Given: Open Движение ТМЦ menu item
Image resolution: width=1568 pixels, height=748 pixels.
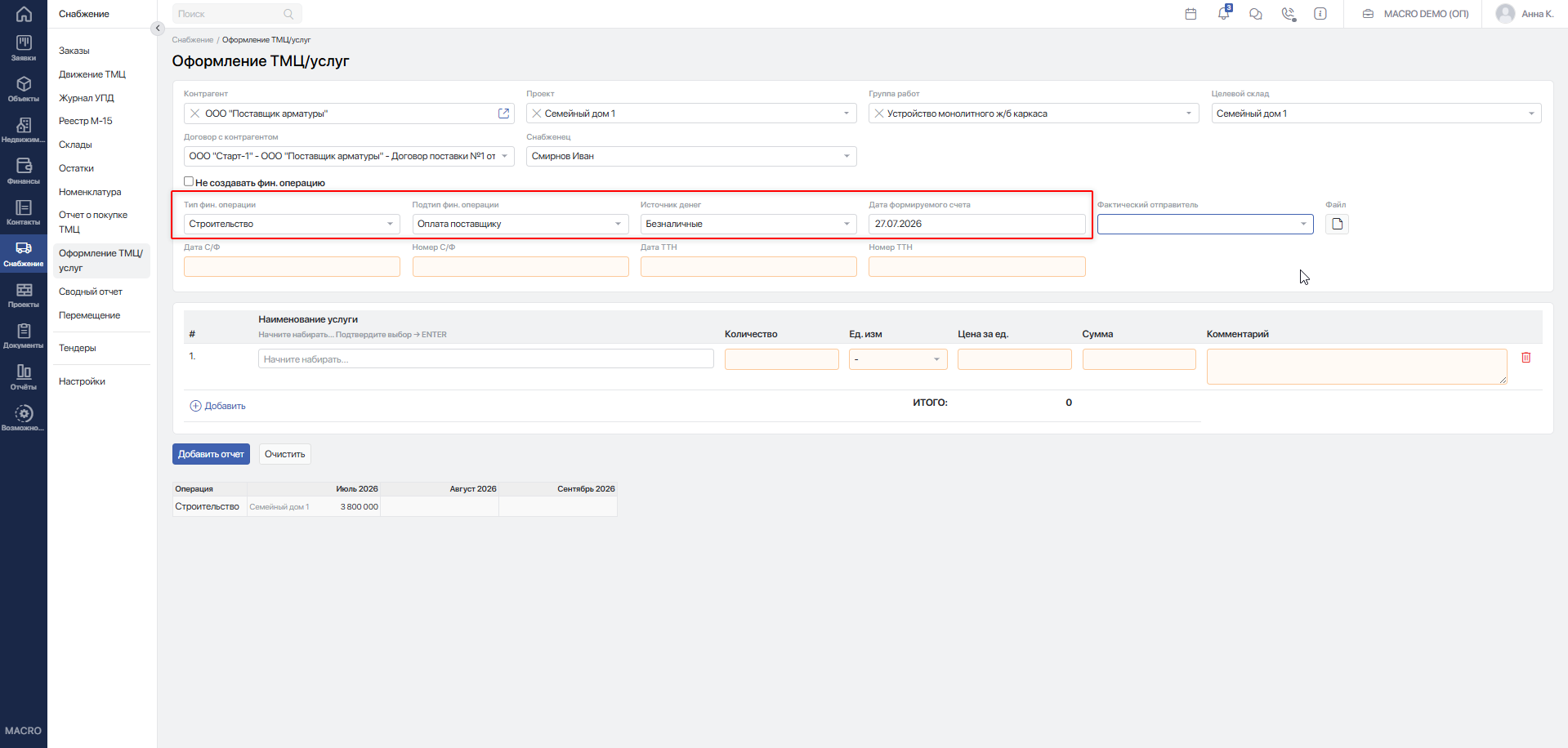Looking at the screenshot, I should (92, 74).
